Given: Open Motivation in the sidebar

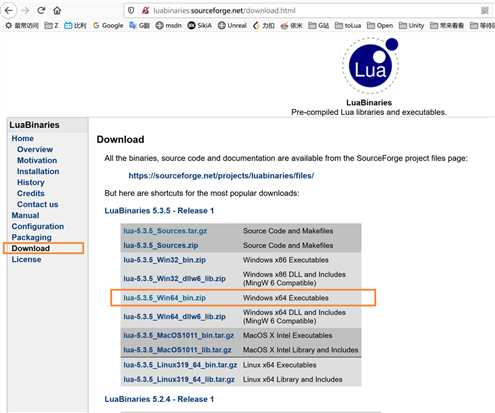Looking at the screenshot, I should pyautogui.click(x=37, y=160).
